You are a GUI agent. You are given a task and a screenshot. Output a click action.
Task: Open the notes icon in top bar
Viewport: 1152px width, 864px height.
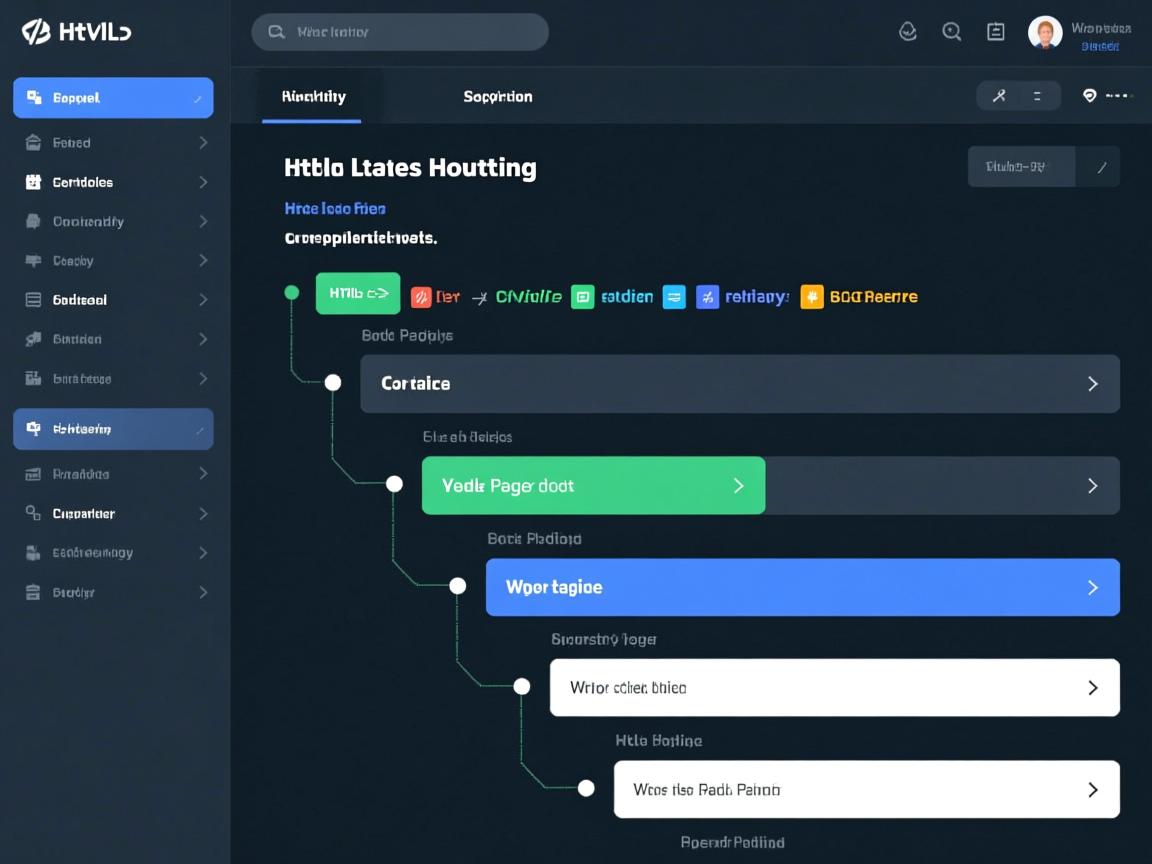tap(996, 32)
